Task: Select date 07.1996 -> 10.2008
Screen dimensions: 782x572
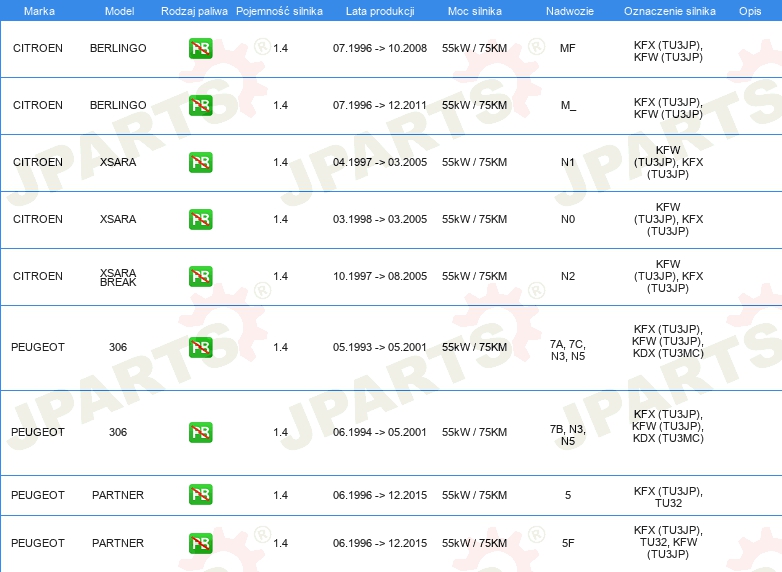Action: tap(380, 48)
